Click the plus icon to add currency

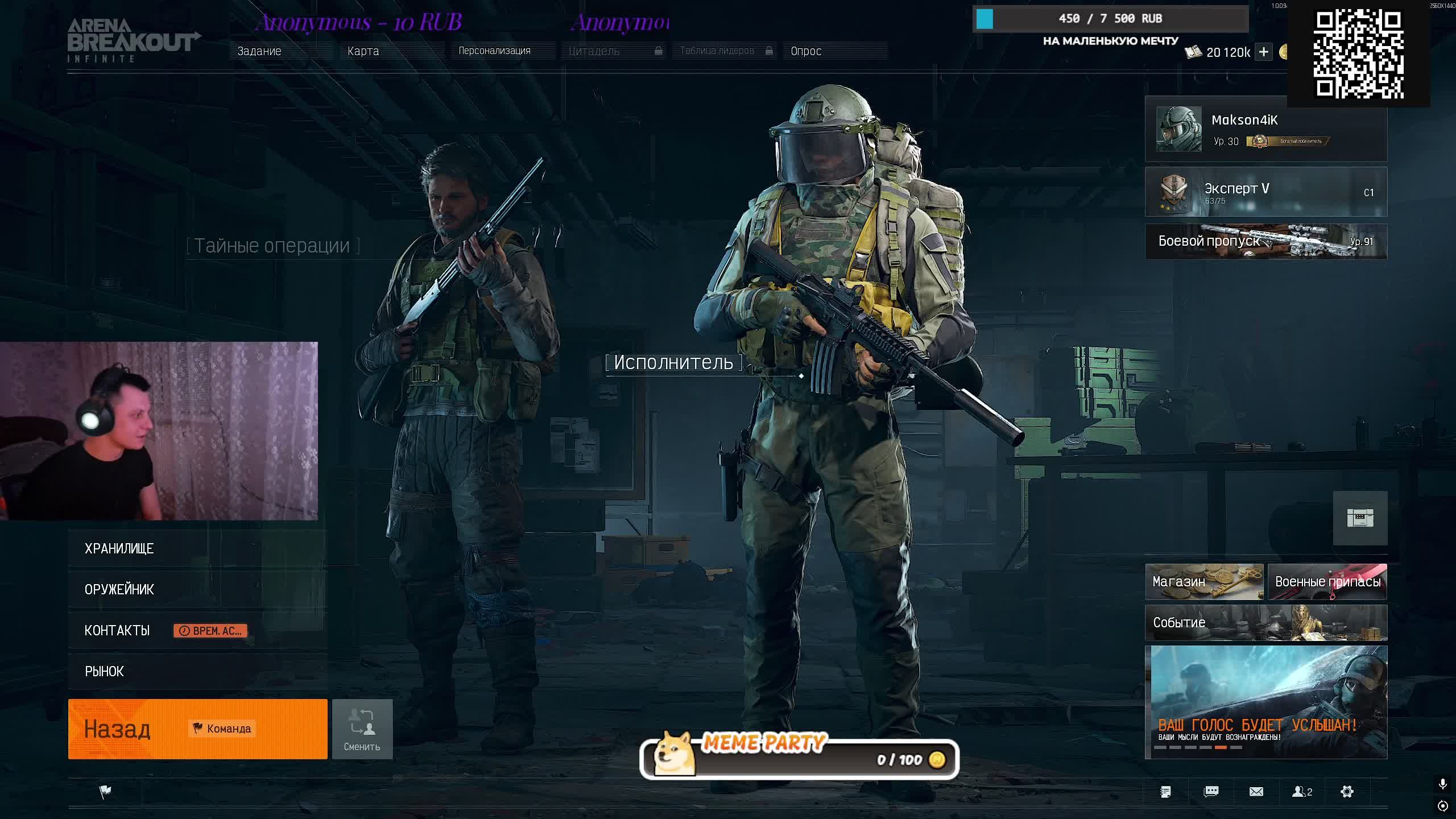coord(1263,52)
